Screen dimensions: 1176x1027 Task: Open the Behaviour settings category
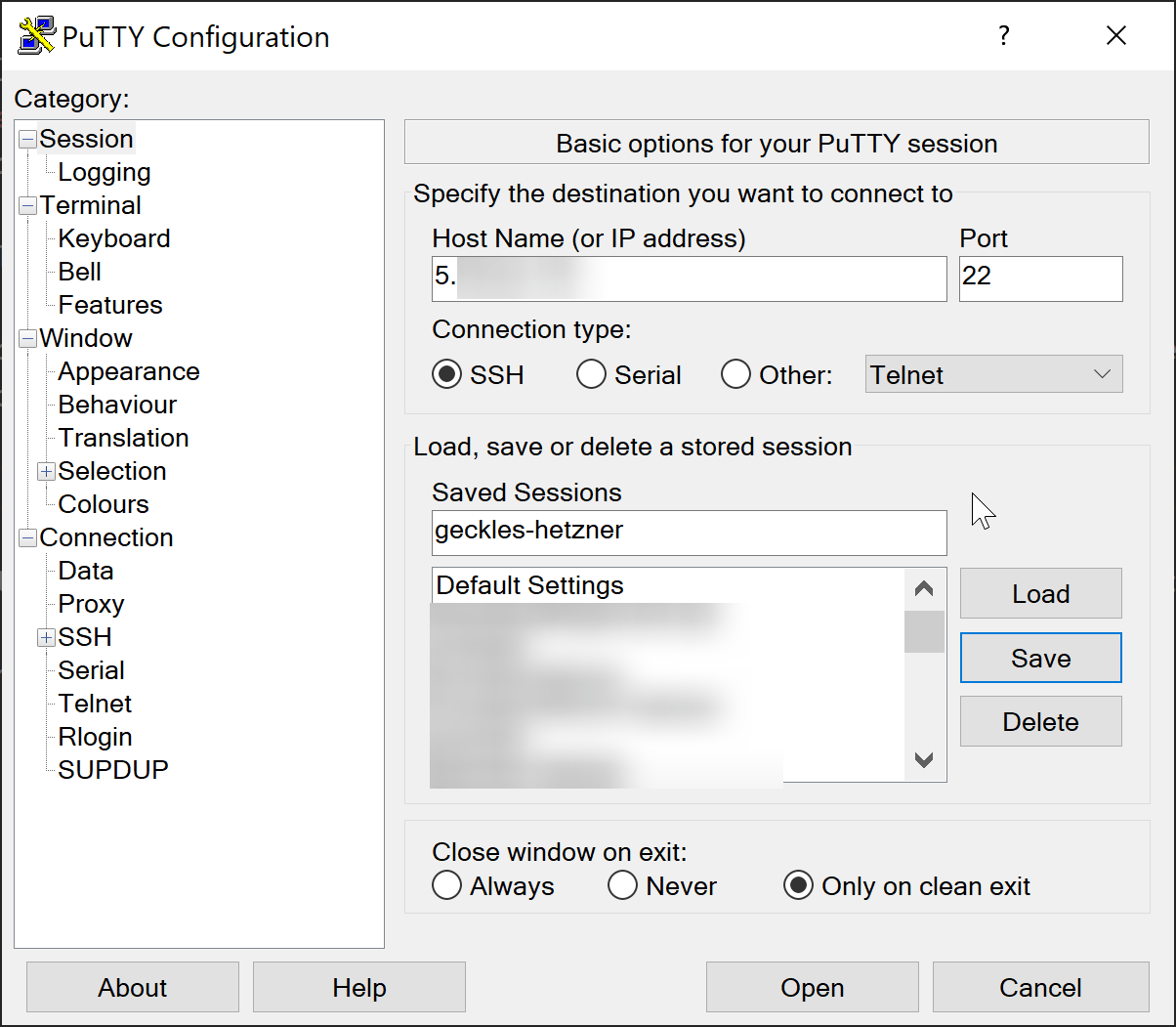(117, 405)
